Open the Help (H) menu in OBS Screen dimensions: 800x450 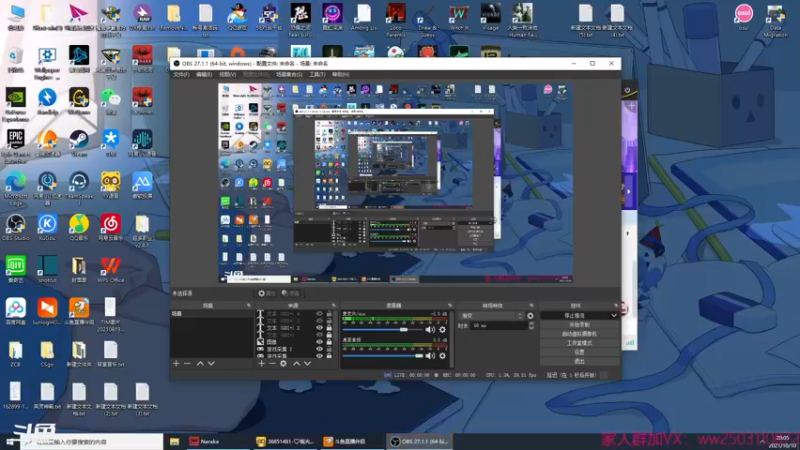tap(340, 74)
